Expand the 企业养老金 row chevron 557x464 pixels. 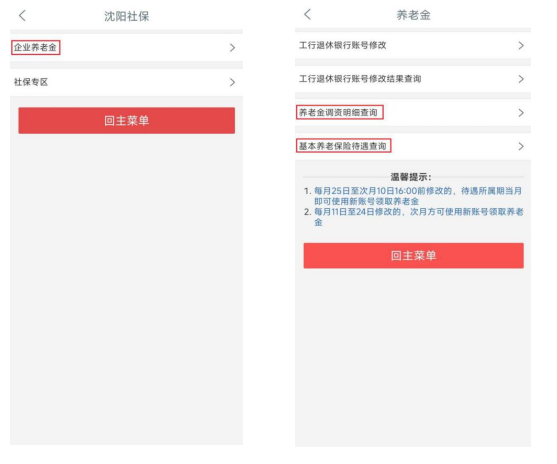[x=232, y=48]
